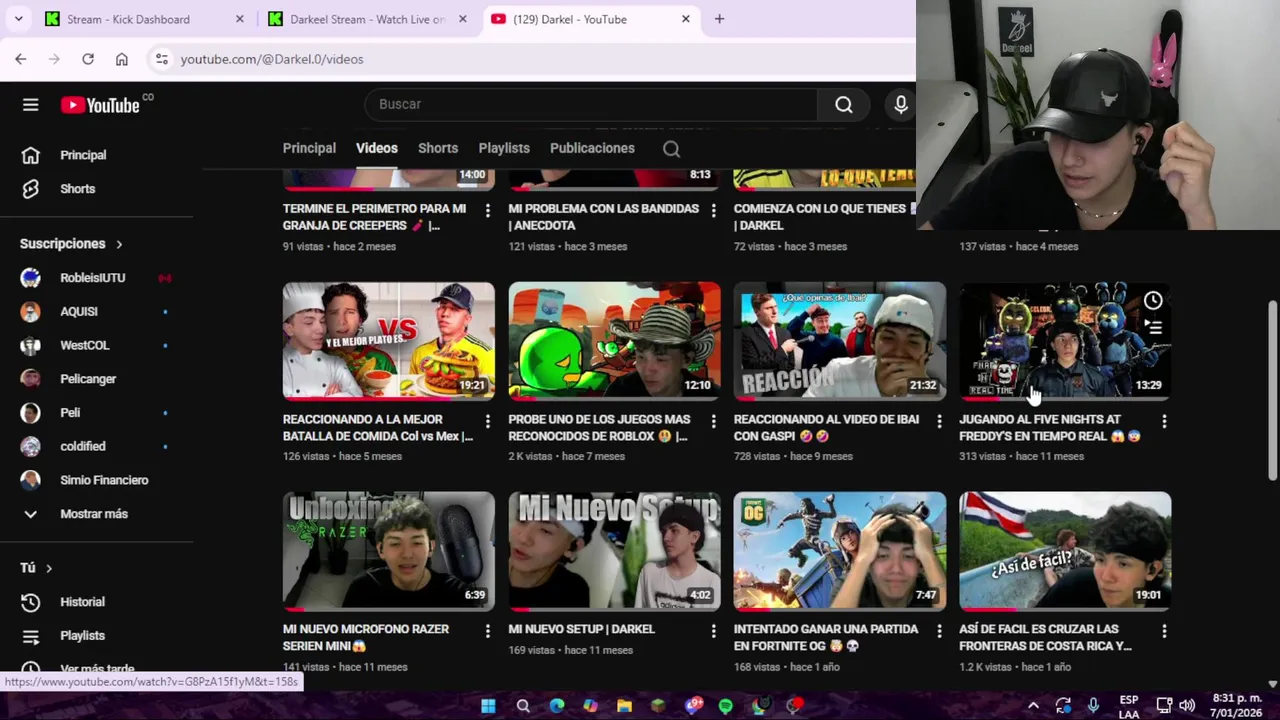Play the Ibai reaction video thumbnail
Screen dimensions: 1280x720
(x=840, y=341)
